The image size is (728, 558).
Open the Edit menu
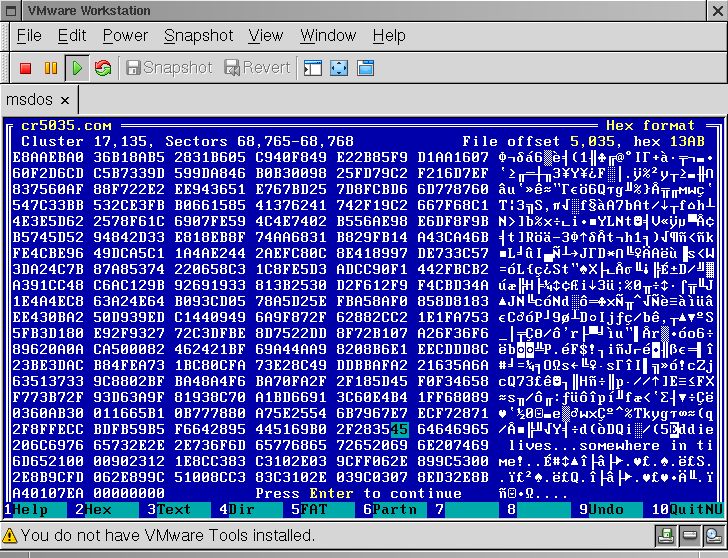(x=72, y=36)
